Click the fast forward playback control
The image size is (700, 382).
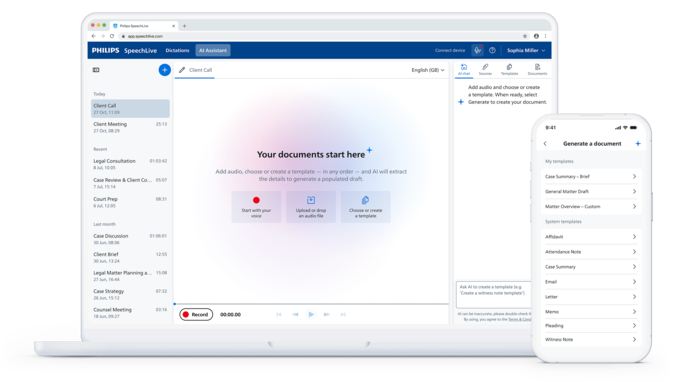327,315
